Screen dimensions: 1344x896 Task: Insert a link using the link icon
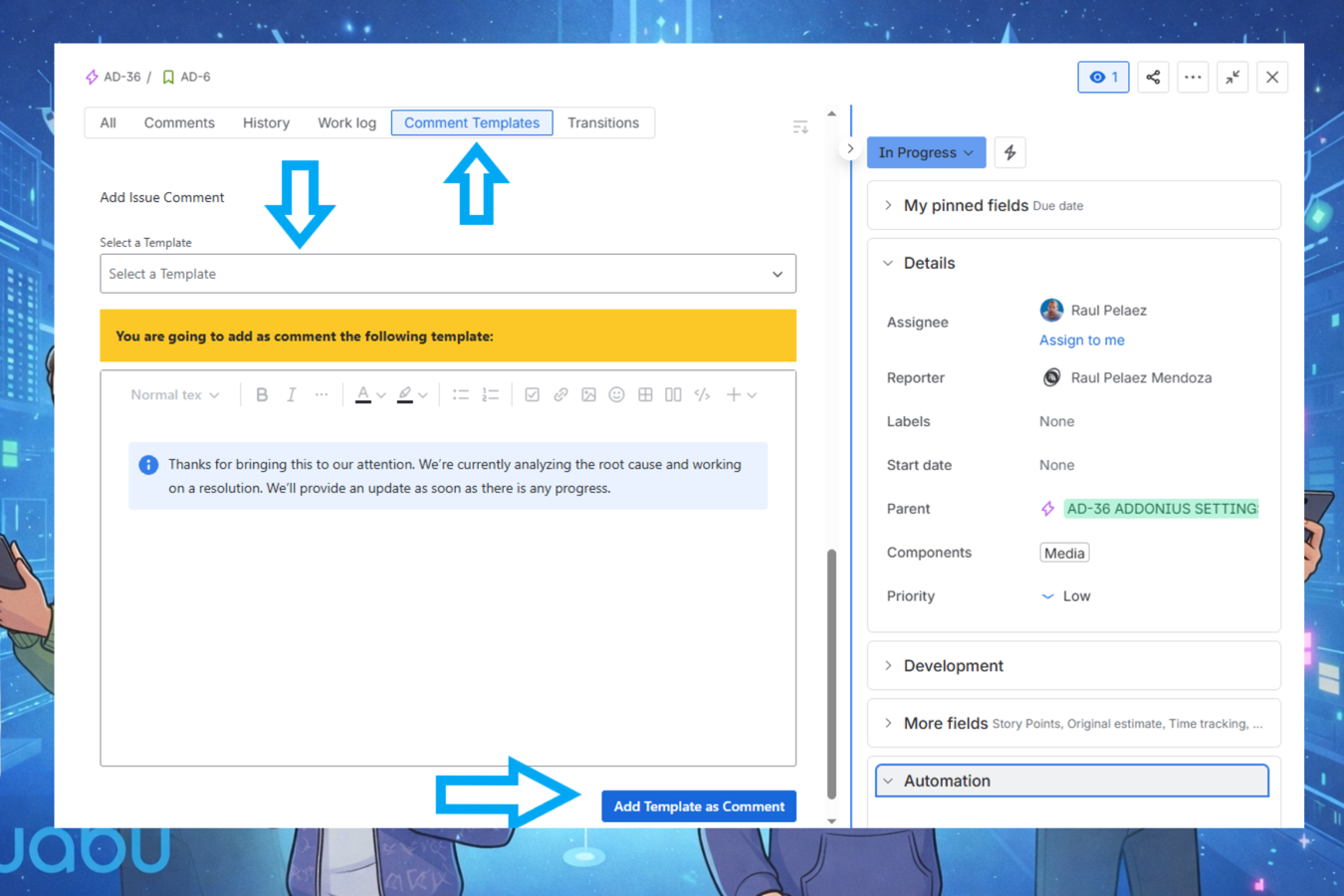(x=560, y=395)
